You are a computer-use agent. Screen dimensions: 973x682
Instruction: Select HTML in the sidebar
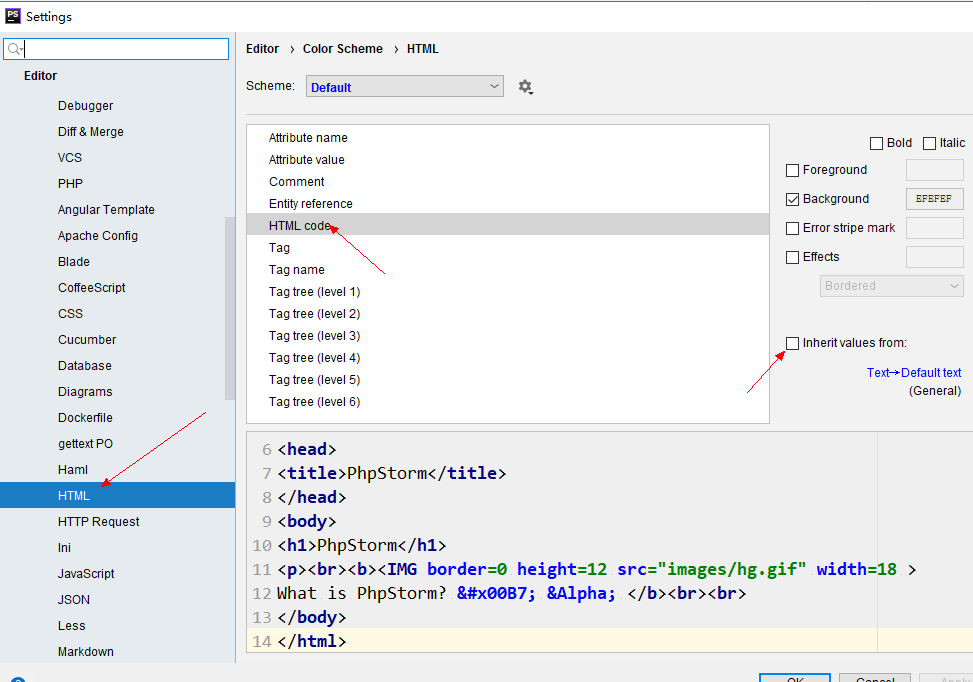[117, 496]
